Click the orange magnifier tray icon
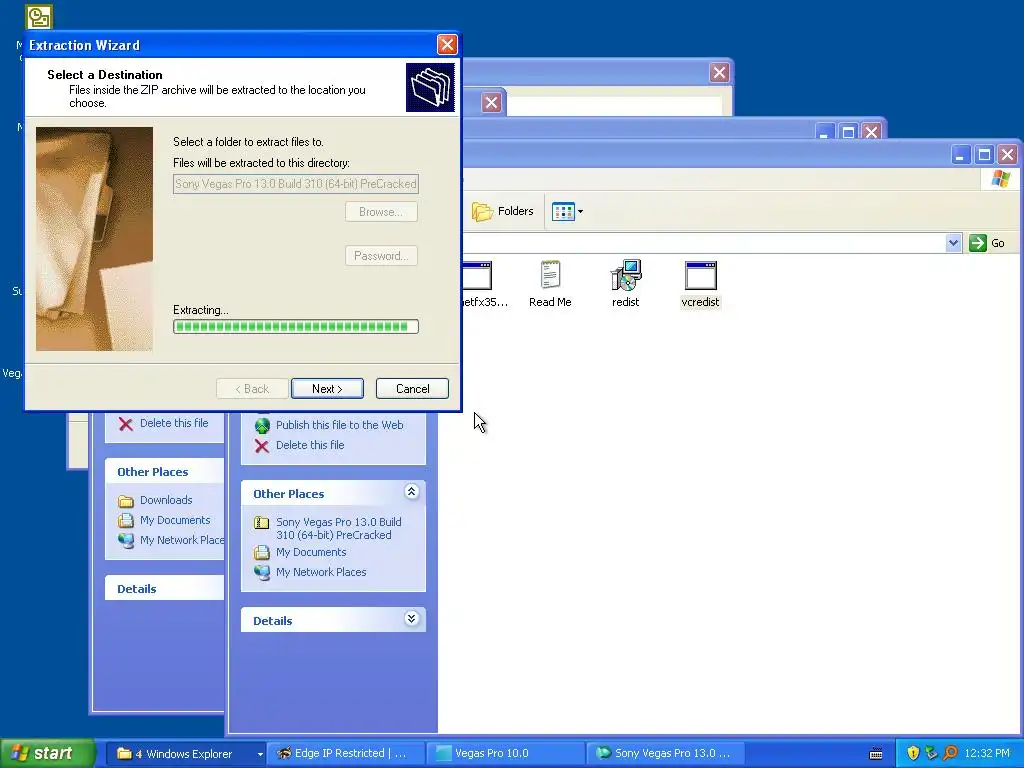The image size is (1024, 768). tap(950, 754)
